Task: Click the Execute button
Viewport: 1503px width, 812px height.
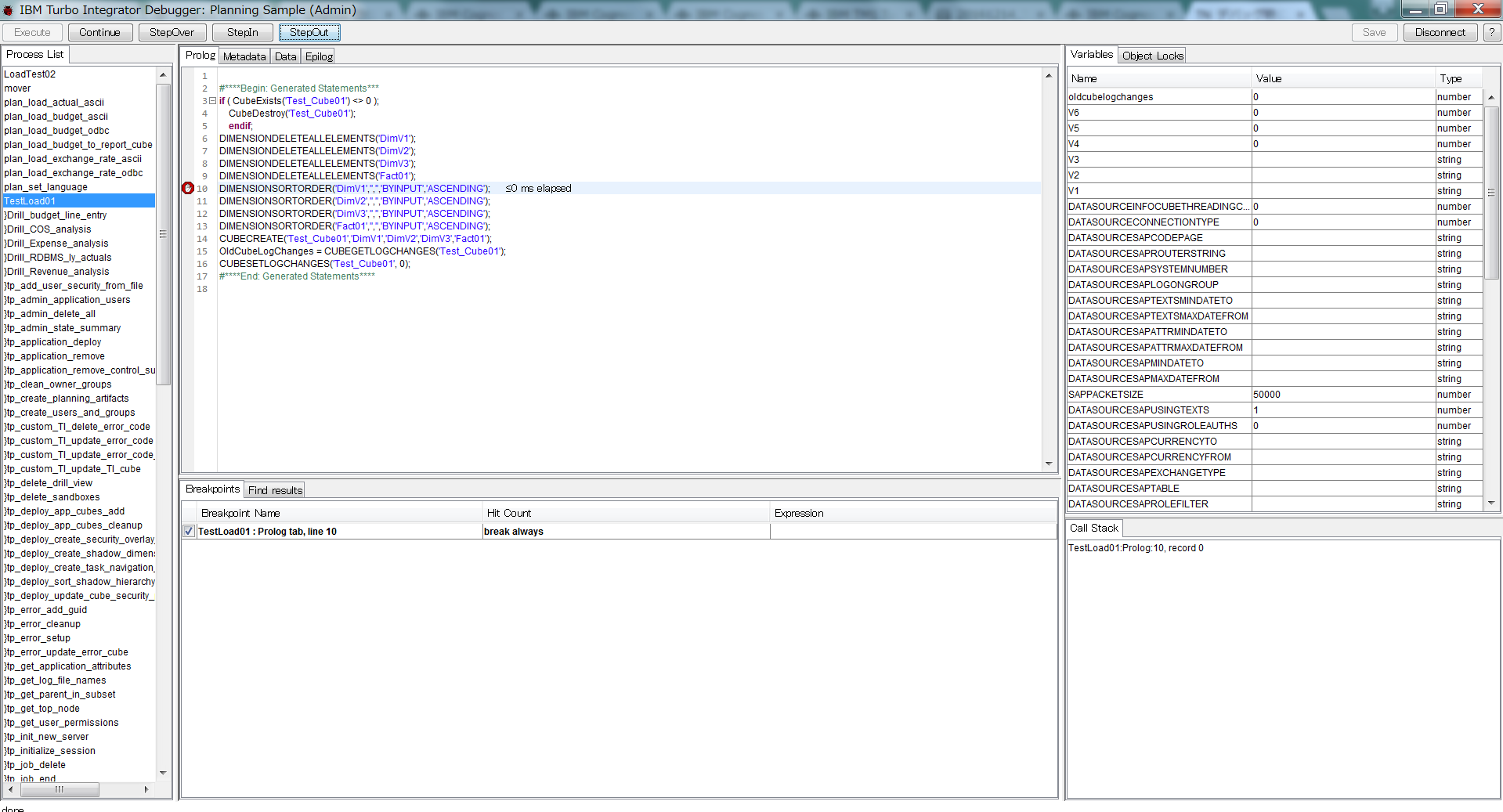Action: click(x=31, y=32)
